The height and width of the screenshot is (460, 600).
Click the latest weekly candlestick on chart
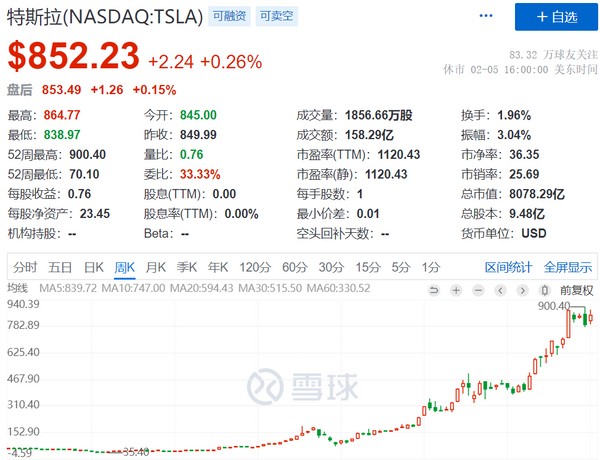(x=591, y=317)
